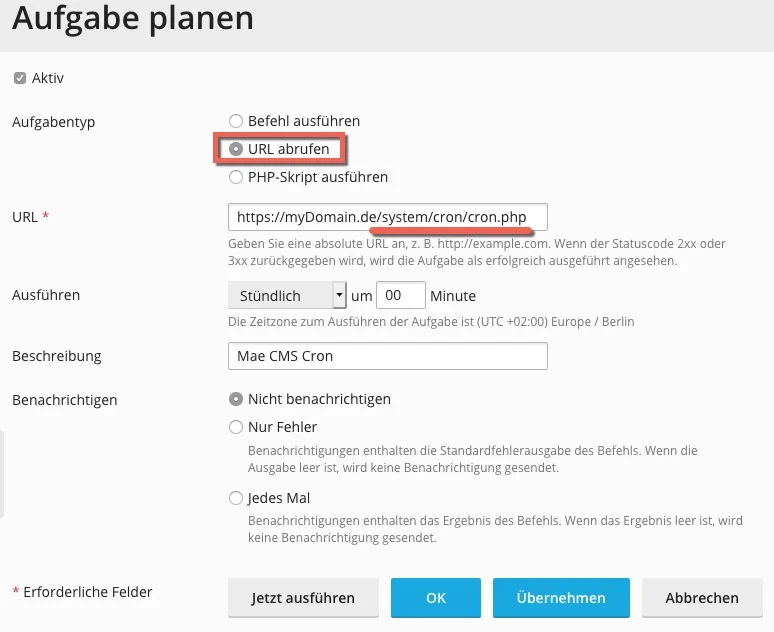Open the Stündlich frequency dropdown

[287, 295]
